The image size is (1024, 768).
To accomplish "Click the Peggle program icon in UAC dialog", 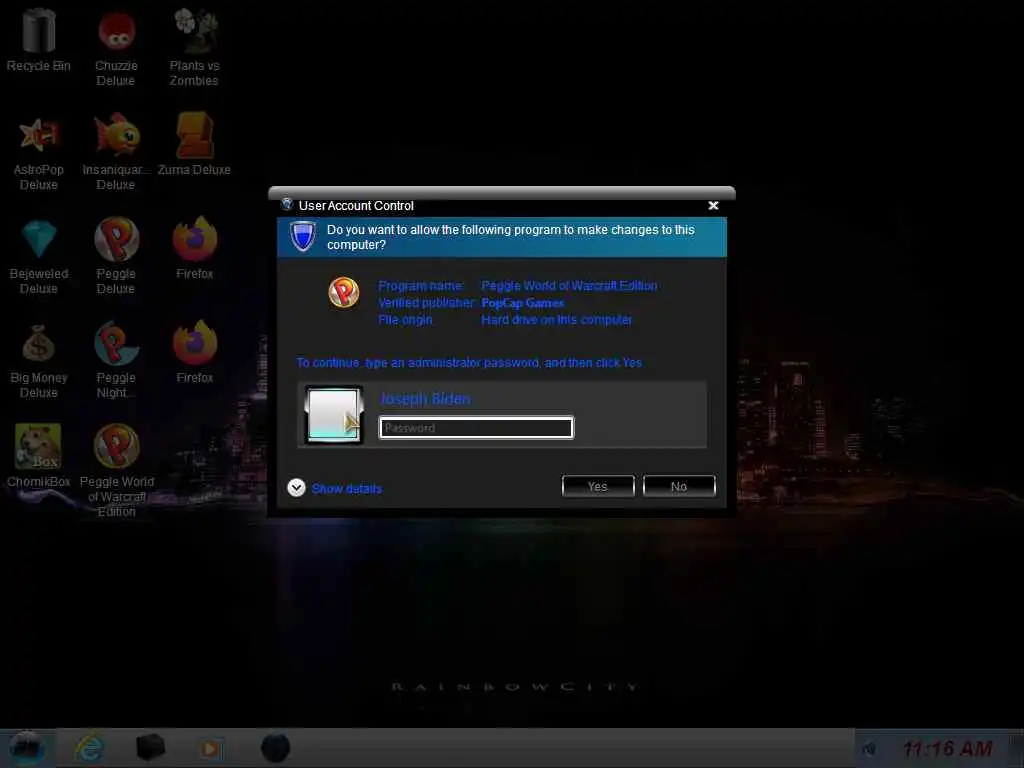I will 344,292.
